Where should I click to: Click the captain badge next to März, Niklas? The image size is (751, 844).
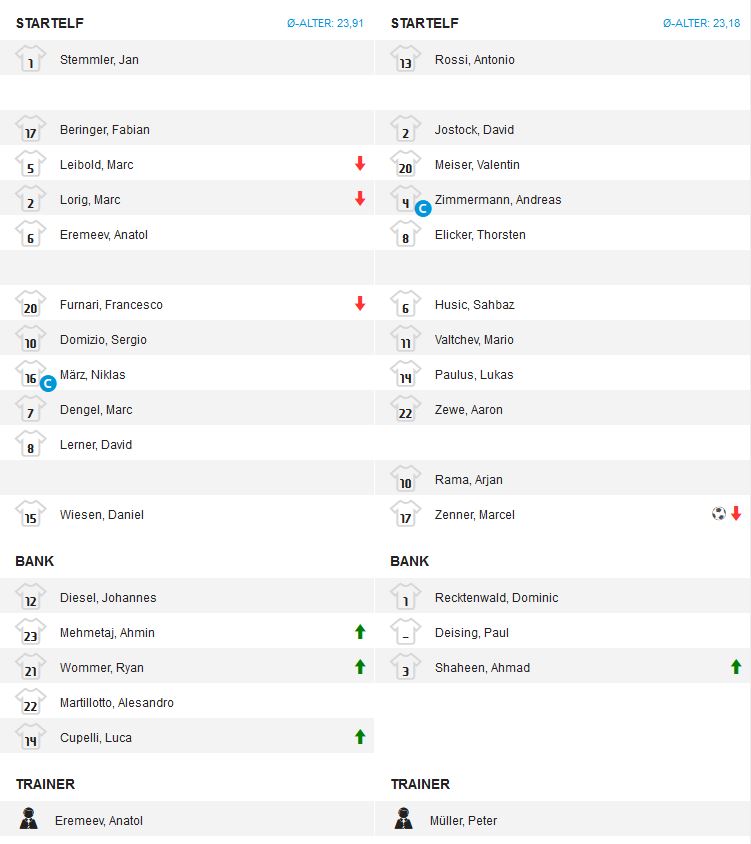click(47, 382)
